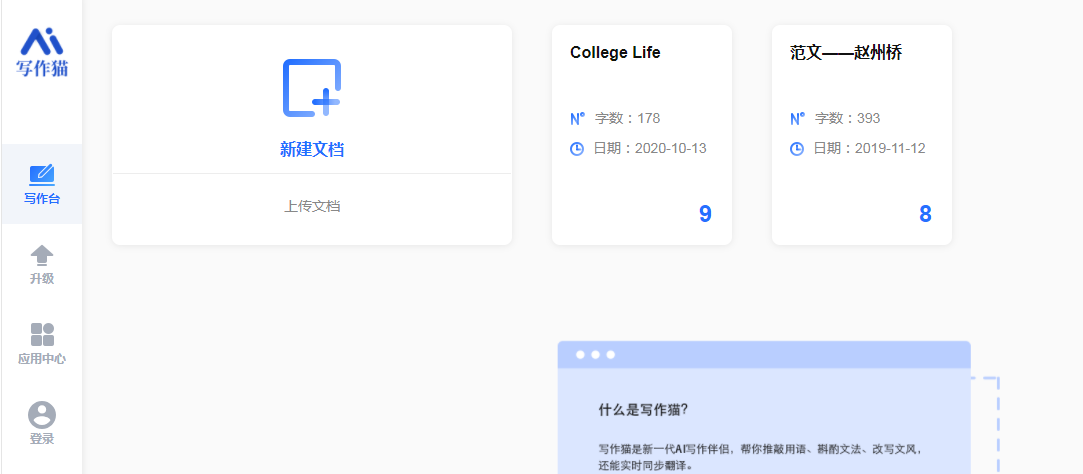Click the score 9 on College Life card

pos(705,214)
